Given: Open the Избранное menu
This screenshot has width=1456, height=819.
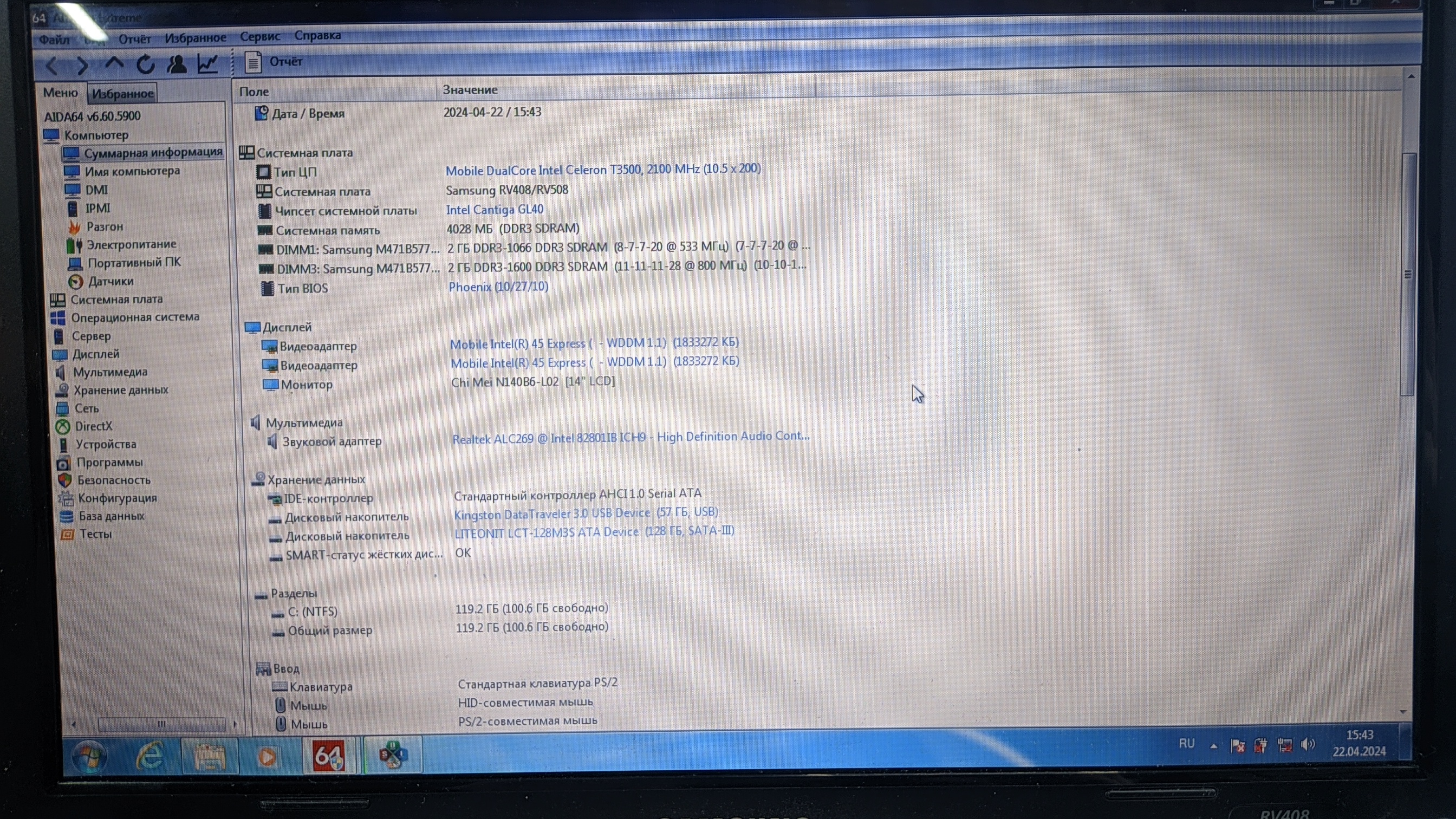Looking at the screenshot, I should 196,38.
